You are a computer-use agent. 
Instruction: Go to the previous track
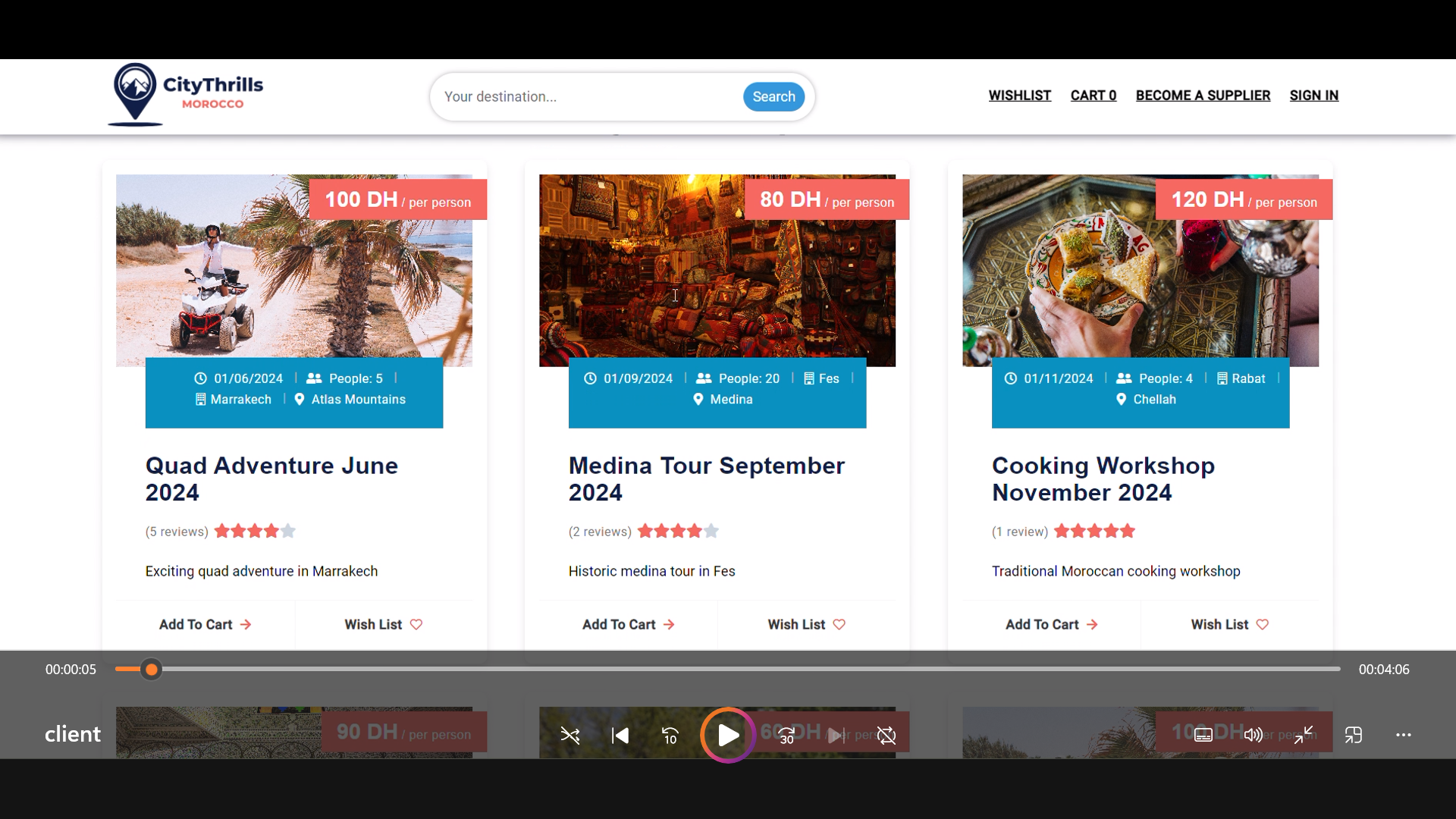(620, 735)
